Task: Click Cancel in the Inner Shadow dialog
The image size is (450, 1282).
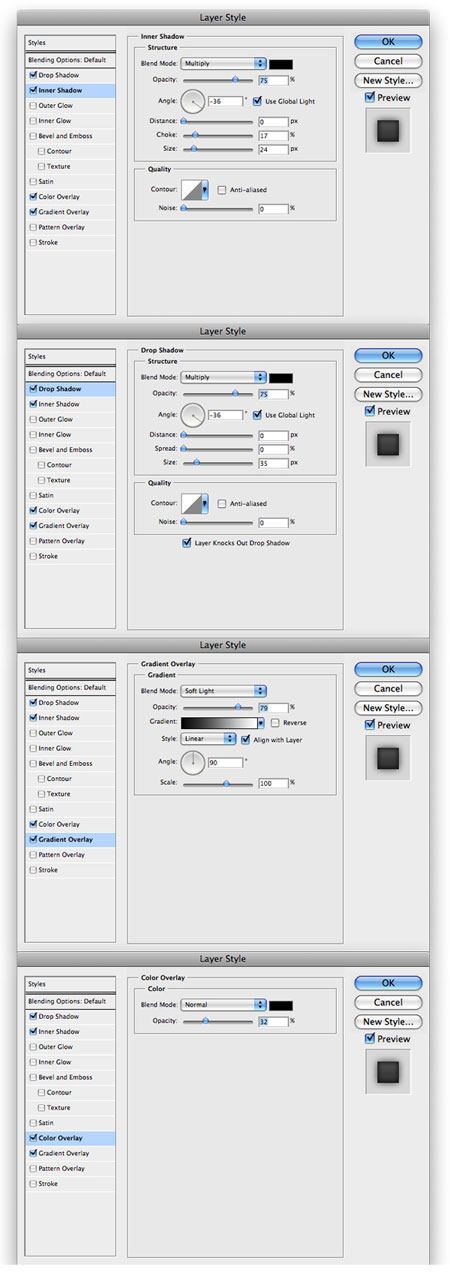Action: (388, 61)
